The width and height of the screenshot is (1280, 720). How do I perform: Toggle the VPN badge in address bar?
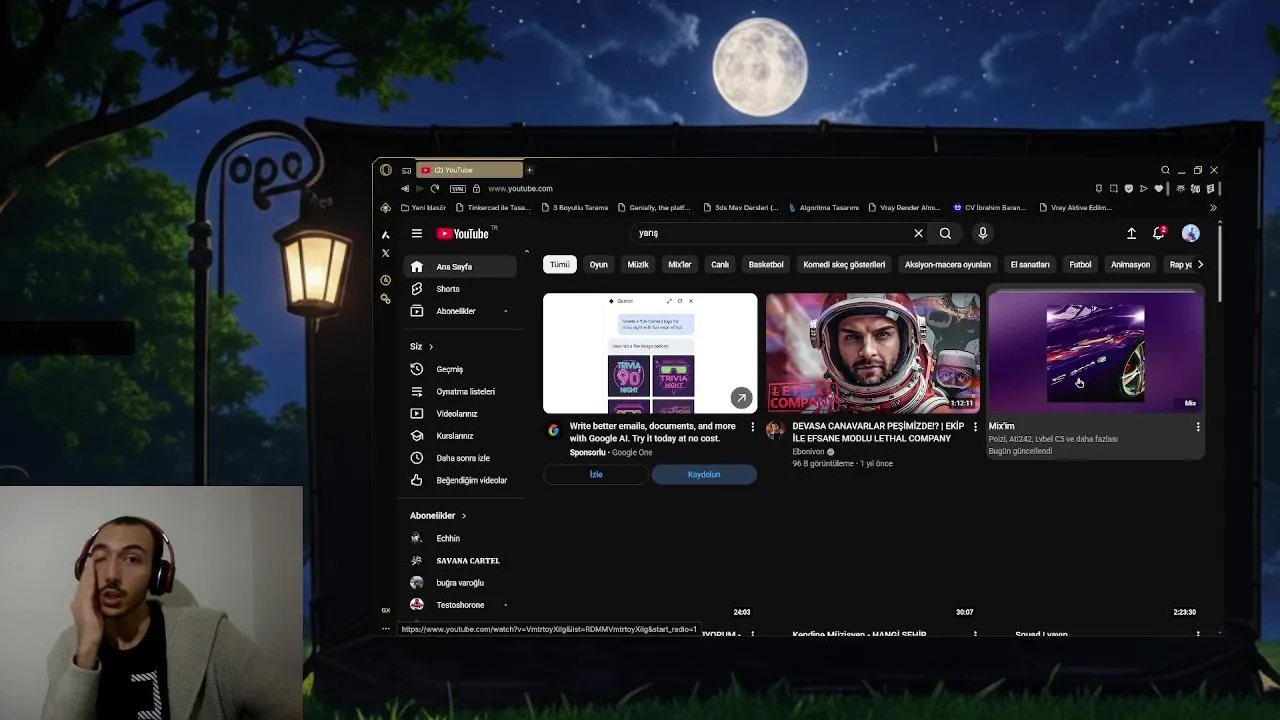pos(457,188)
